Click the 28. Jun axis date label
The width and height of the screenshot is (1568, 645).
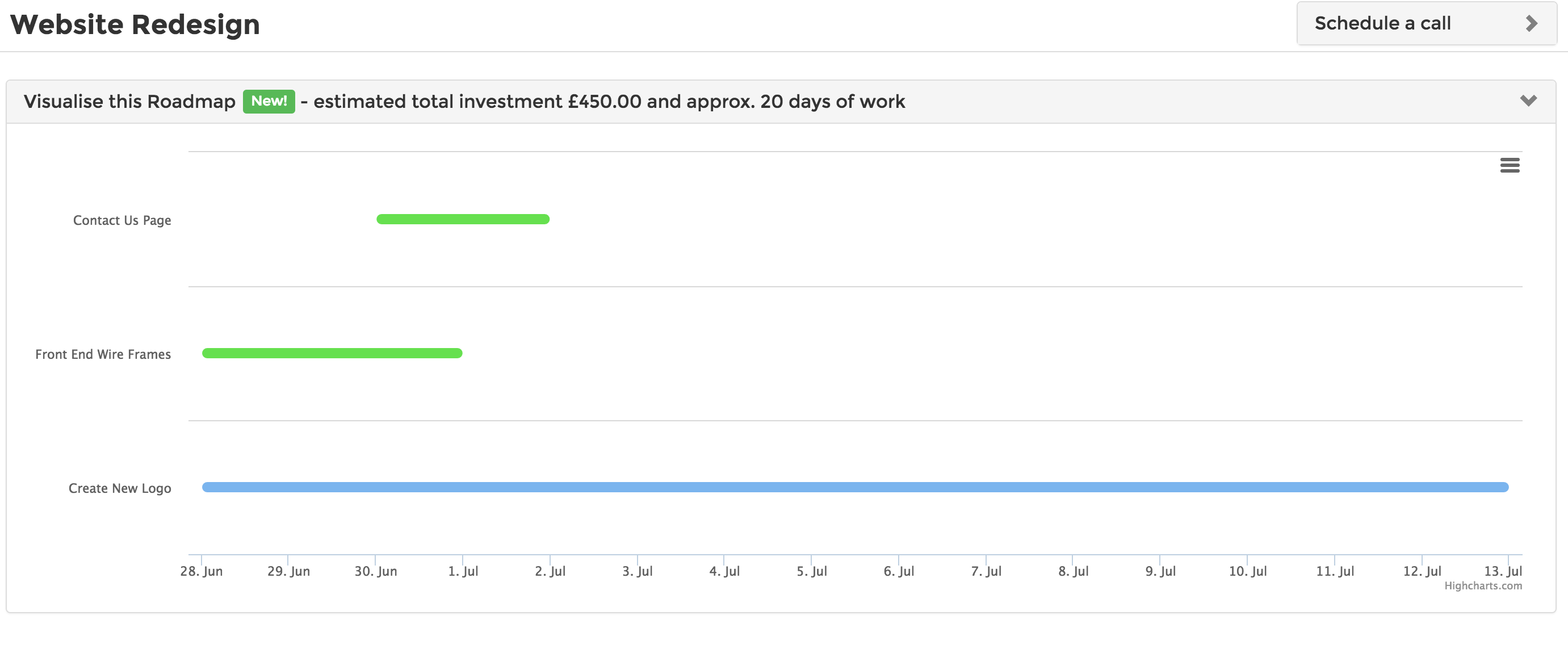tap(202, 571)
